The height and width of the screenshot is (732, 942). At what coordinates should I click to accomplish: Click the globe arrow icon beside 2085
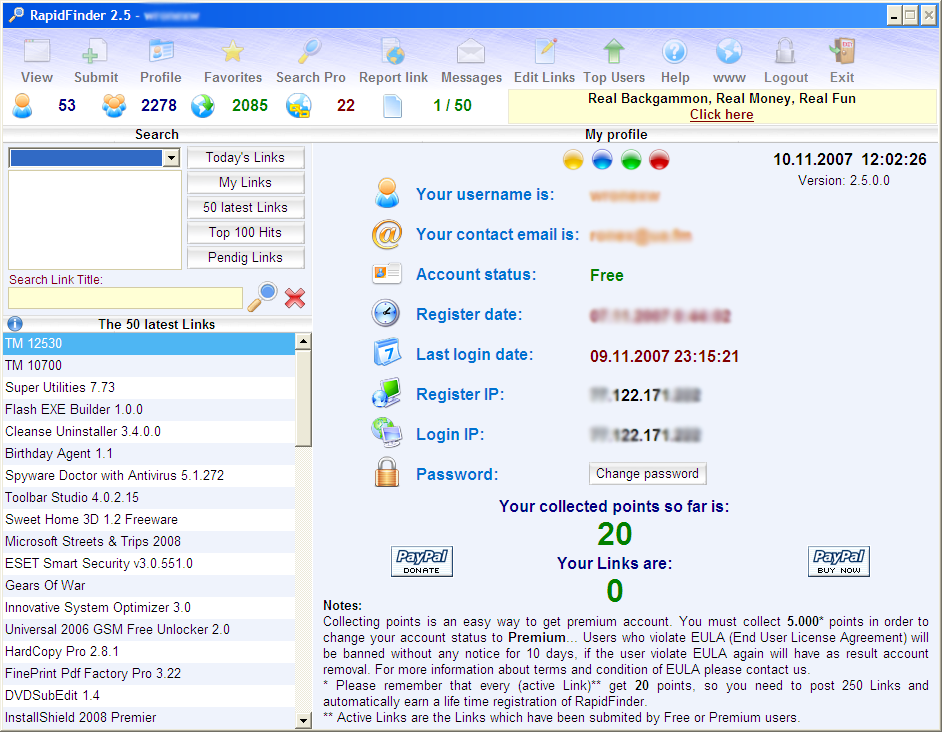[x=203, y=106]
